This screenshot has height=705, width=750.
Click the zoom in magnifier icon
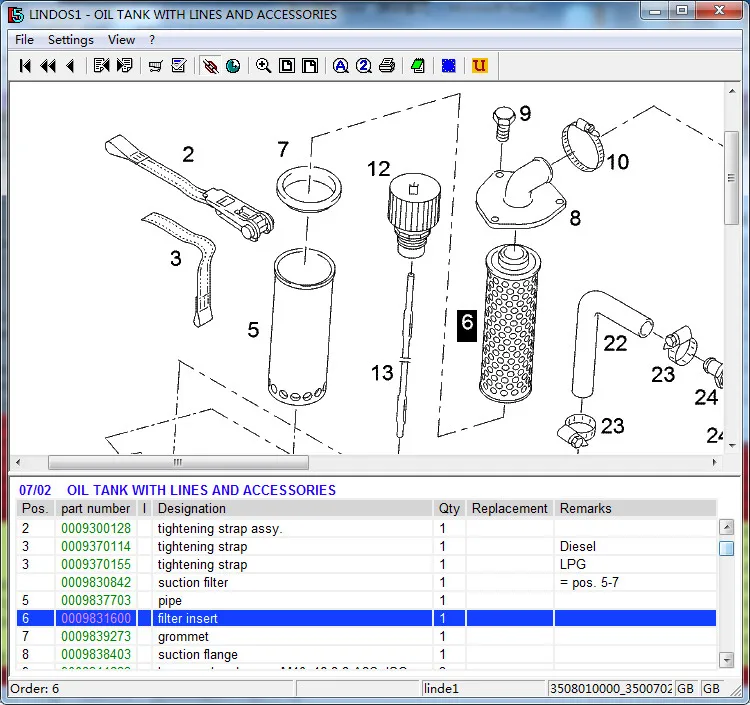263,66
